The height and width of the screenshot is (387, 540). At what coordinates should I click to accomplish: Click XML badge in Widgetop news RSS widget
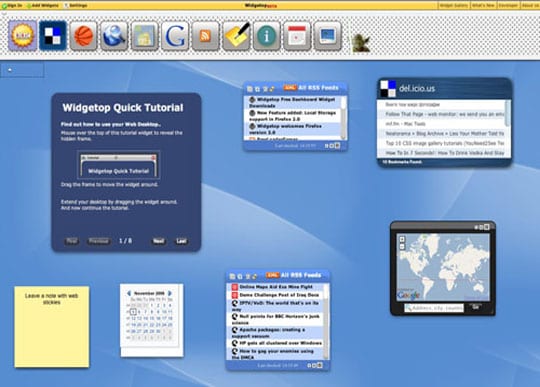[290, 88]
